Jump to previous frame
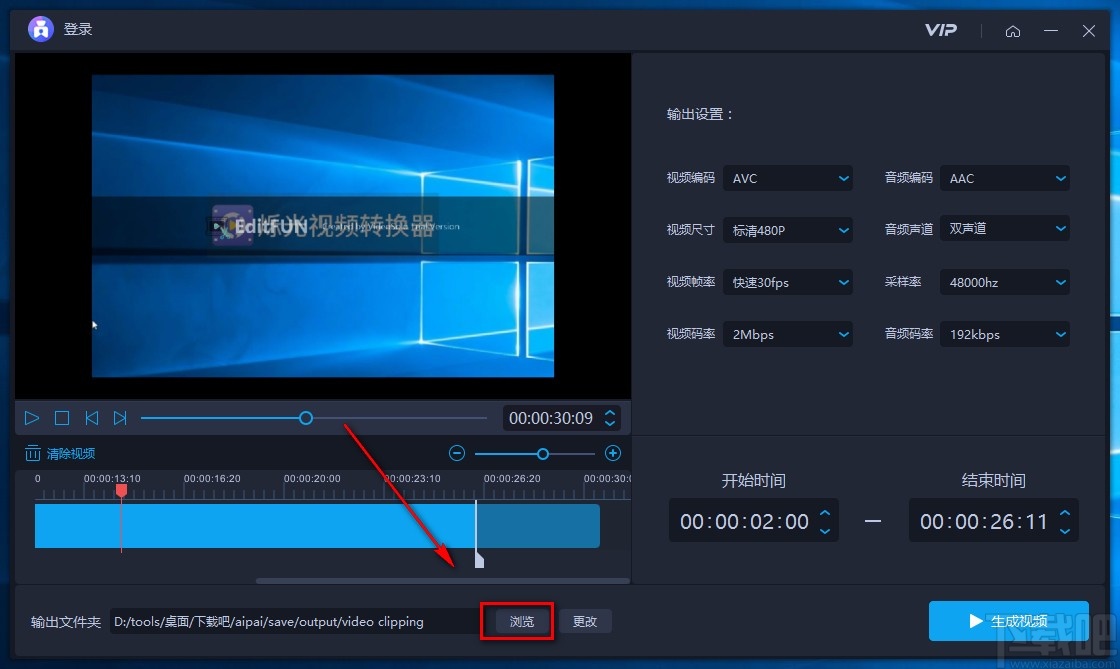 pyautogui.click(x=91, y=418)
